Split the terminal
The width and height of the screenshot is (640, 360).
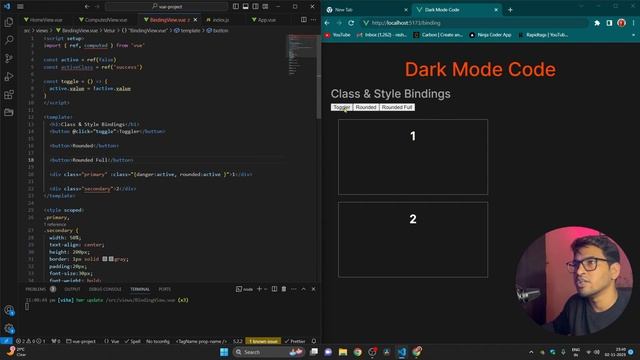pos(274,289)
